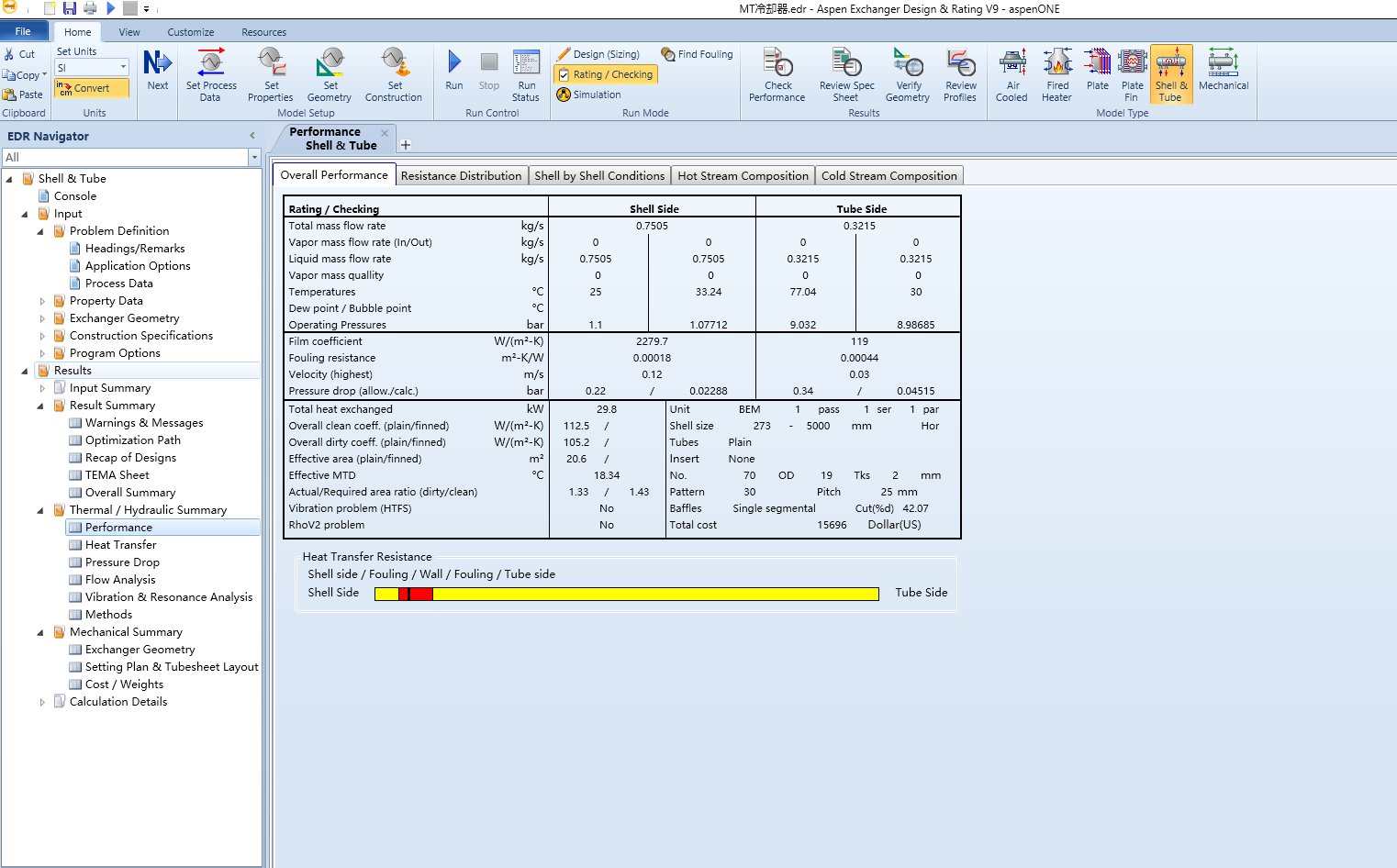The image size is (1397, 868).
Task: Open the Hot Stream Composition tab
Action: coord(743,175)
